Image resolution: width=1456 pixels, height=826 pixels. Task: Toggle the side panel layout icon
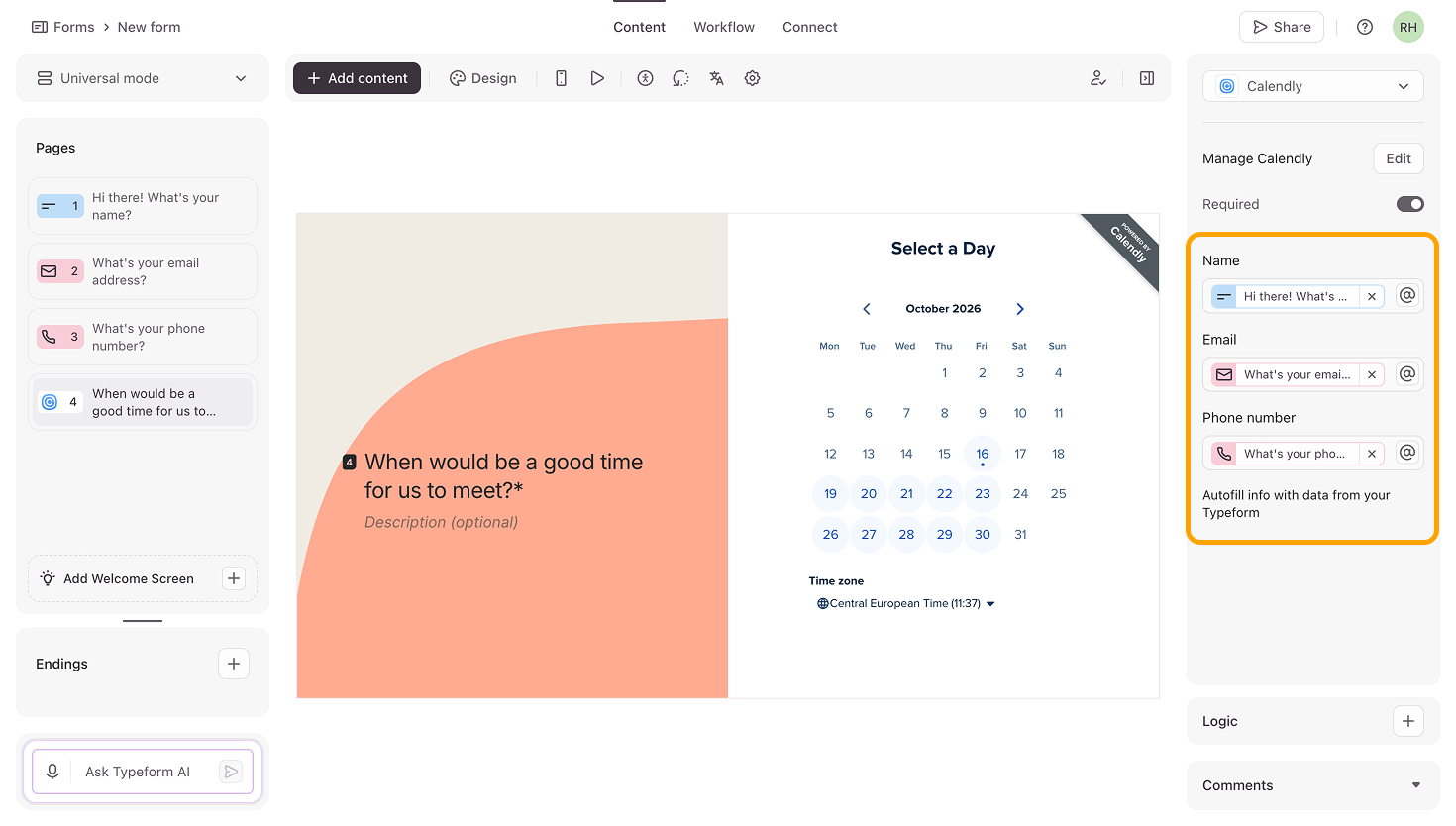[x=1147, y=78]
